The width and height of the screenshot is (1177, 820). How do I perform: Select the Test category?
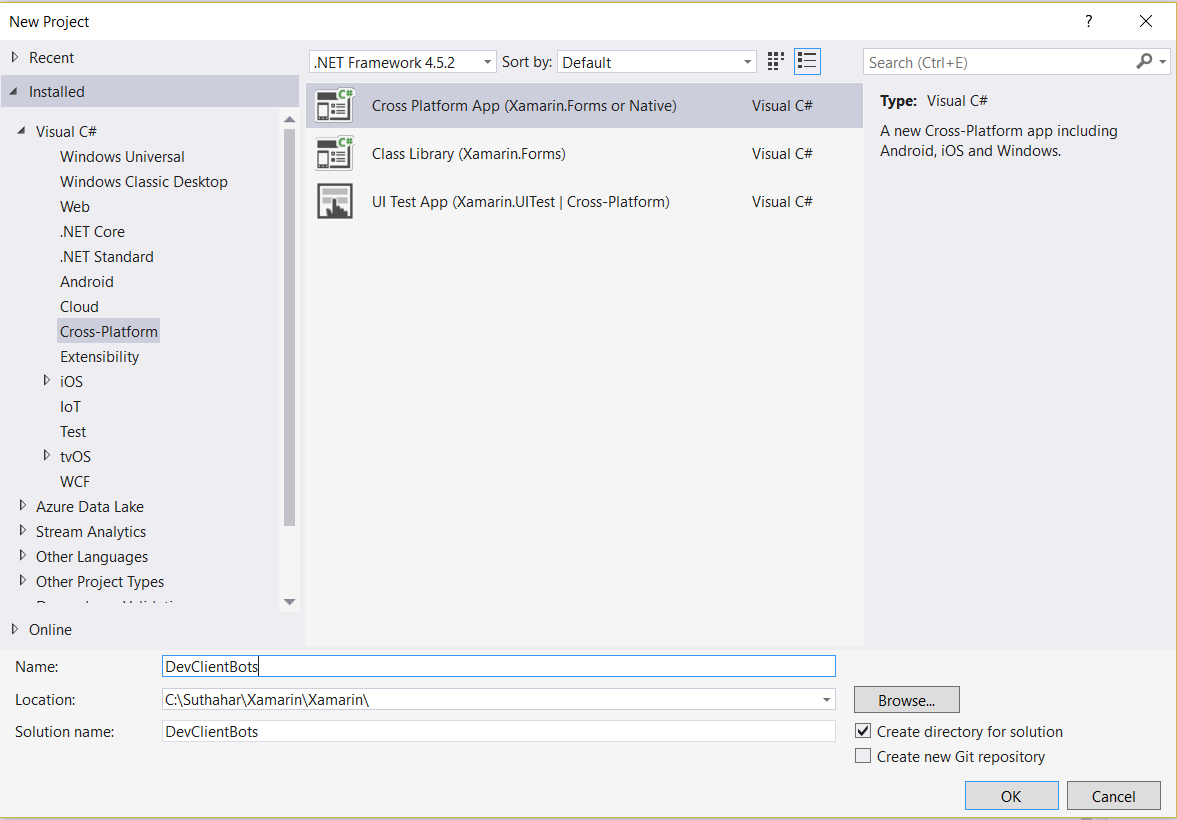(73, 432)
